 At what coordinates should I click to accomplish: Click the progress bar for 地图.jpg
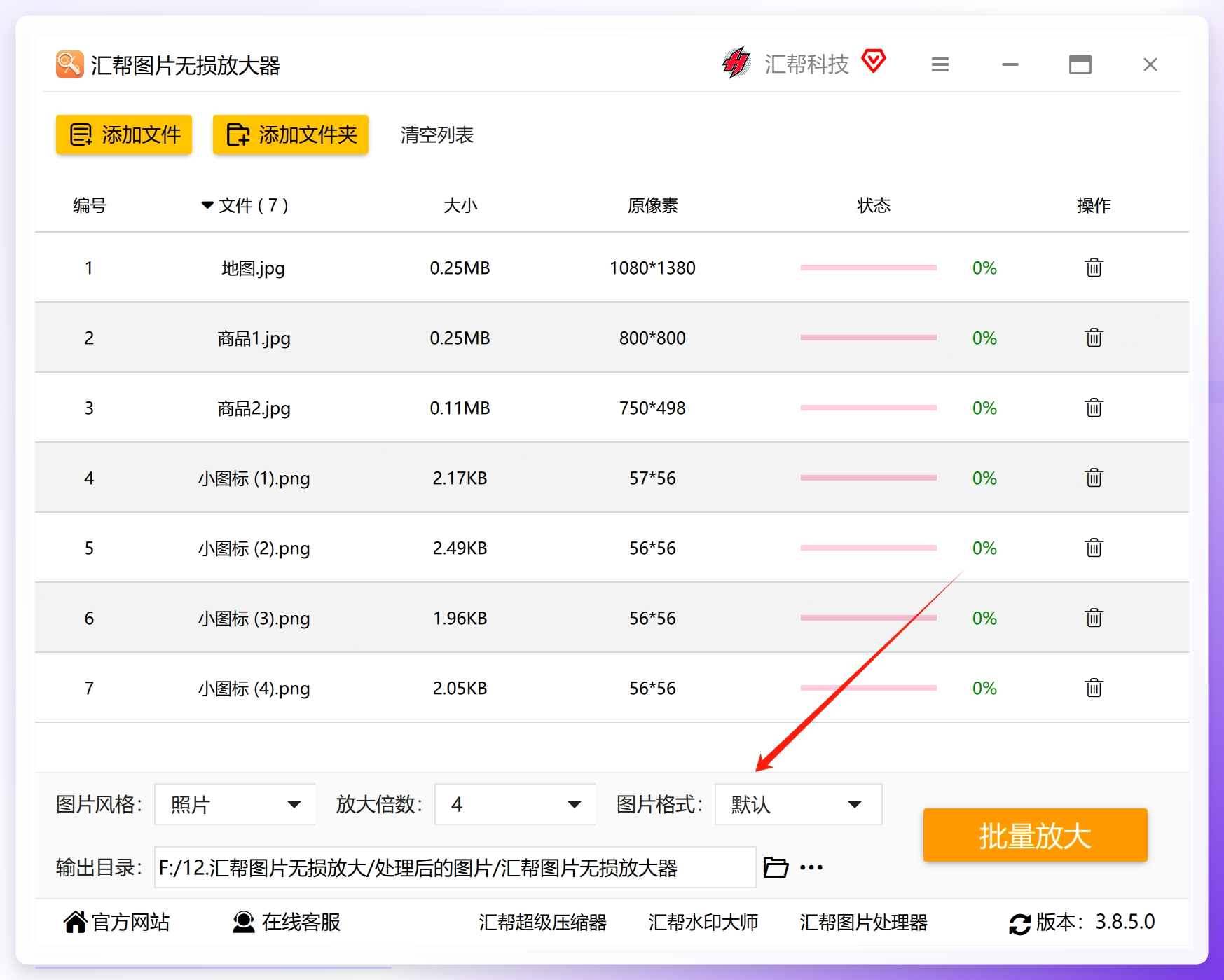click(869, 268)
